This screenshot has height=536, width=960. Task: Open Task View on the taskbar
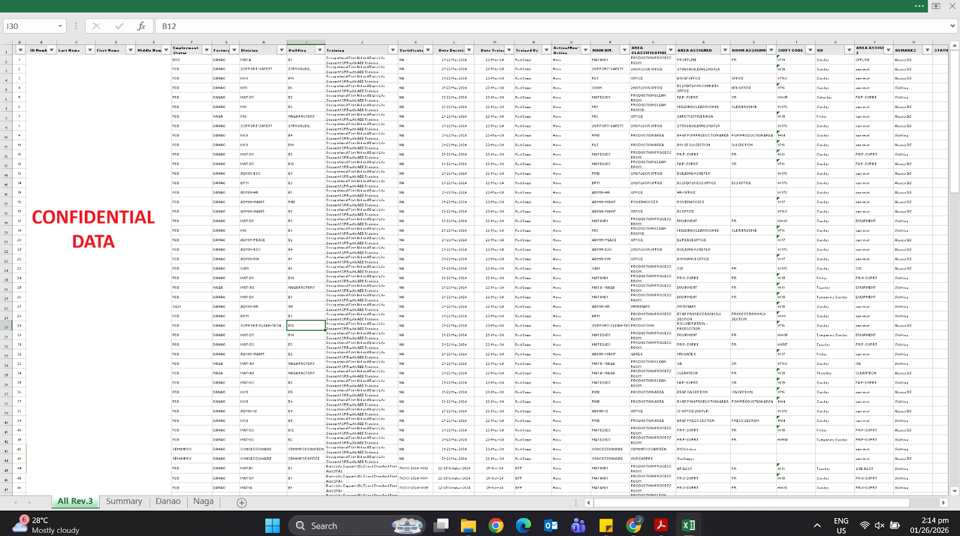coord(441,525)
